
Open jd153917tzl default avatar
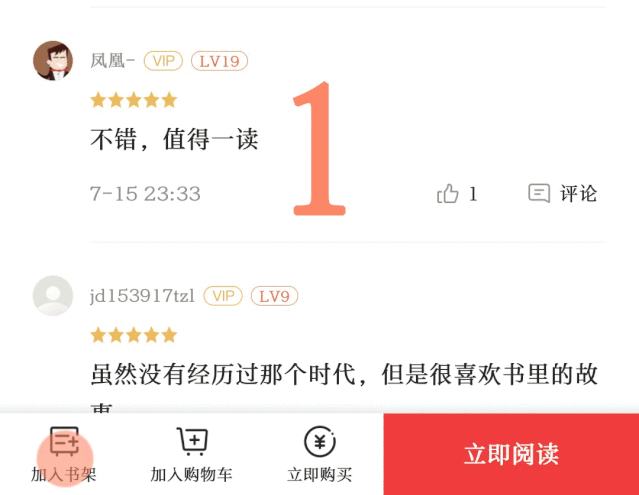pyautogui.click(x=53, y=296)
